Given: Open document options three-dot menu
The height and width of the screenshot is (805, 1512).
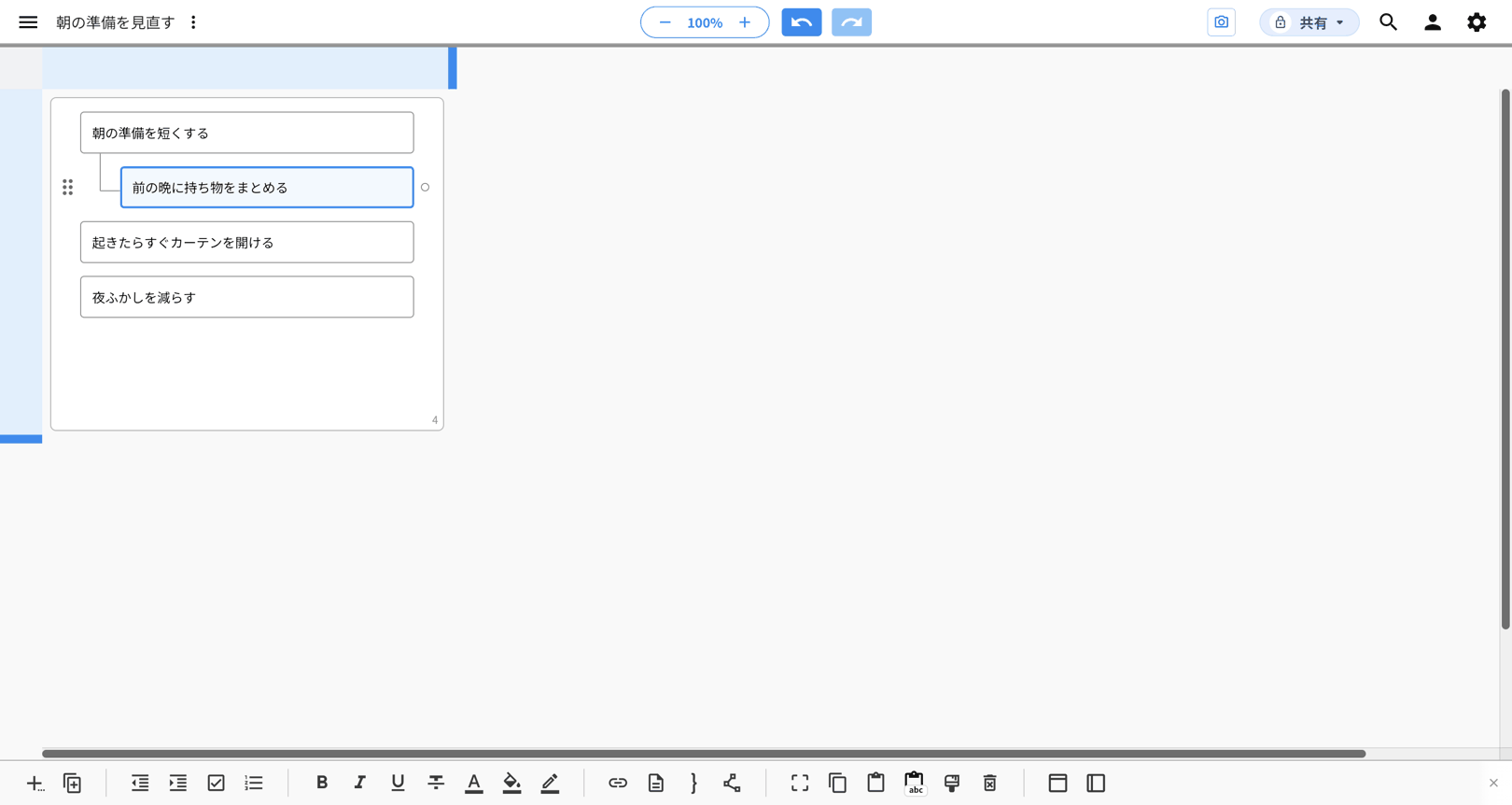Looking at the screenshot, I should [193, 22].
